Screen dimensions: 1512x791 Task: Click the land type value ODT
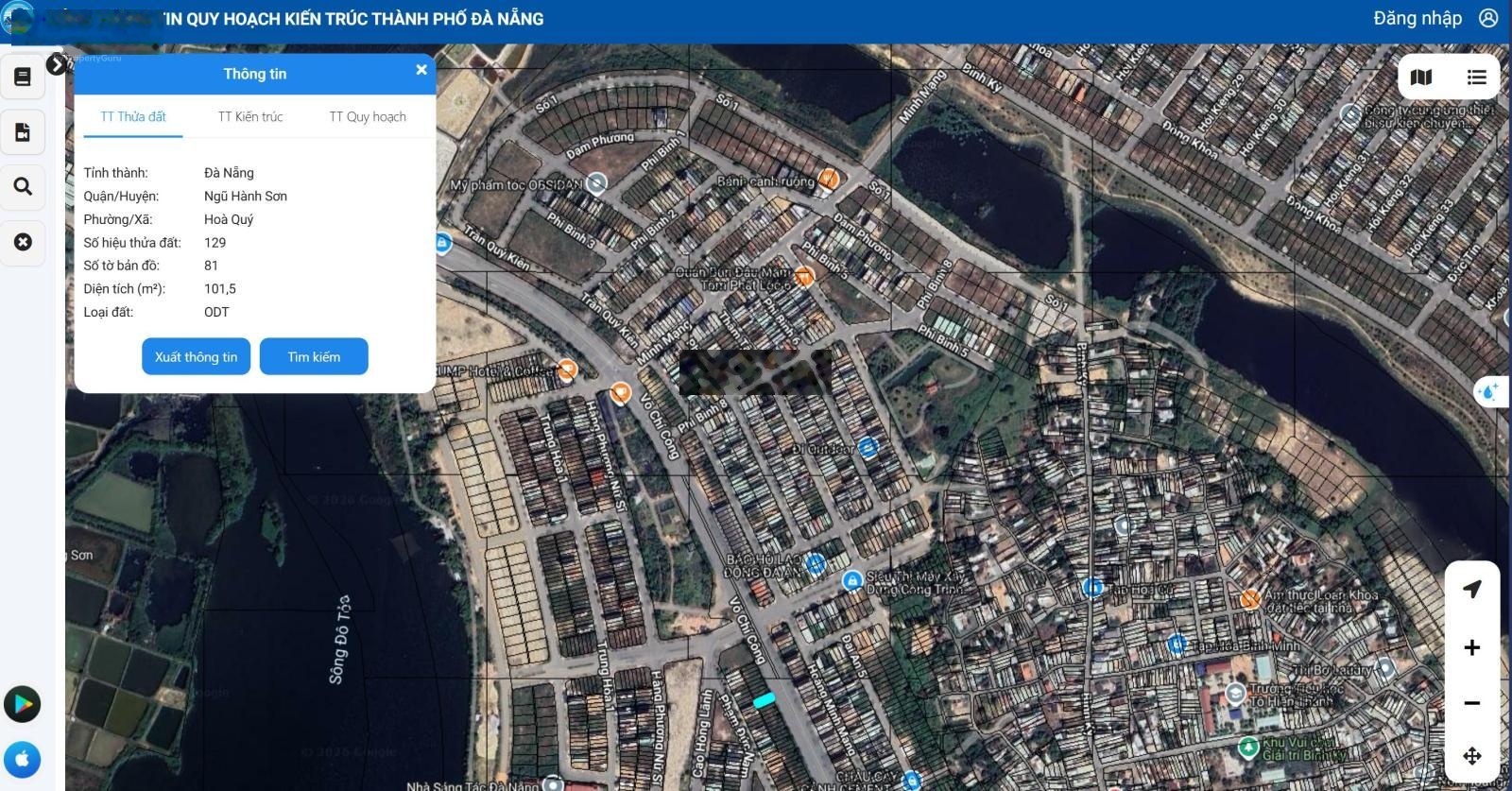pyautogui.click(x=216, y=312)
